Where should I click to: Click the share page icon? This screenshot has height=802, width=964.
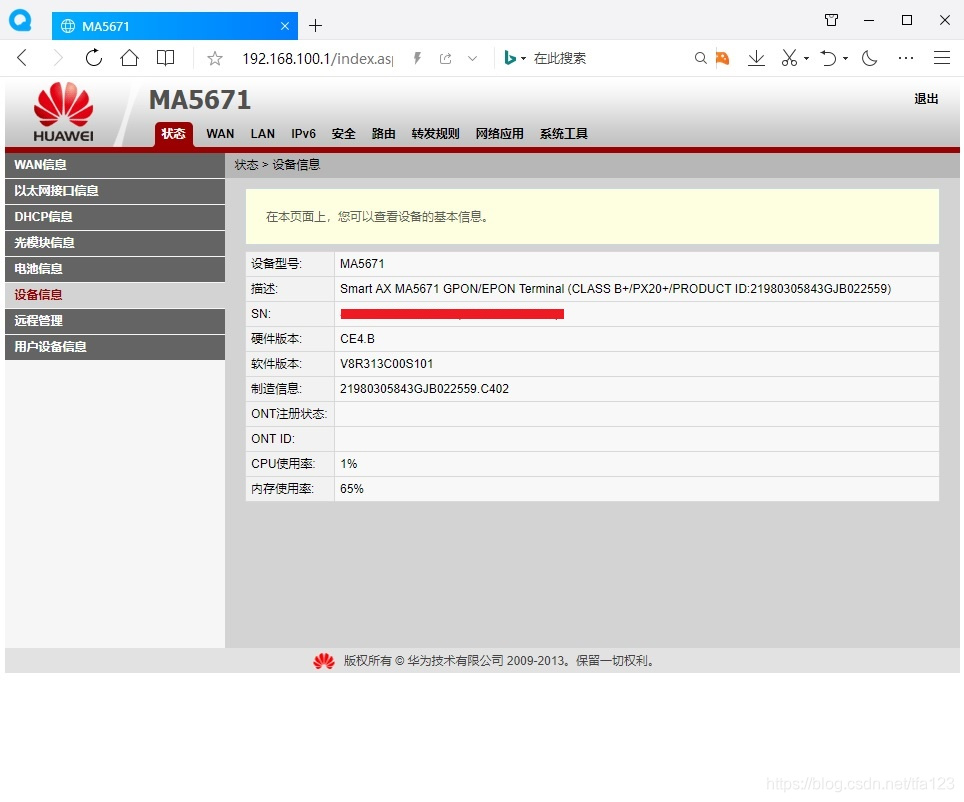pos(446,58)
